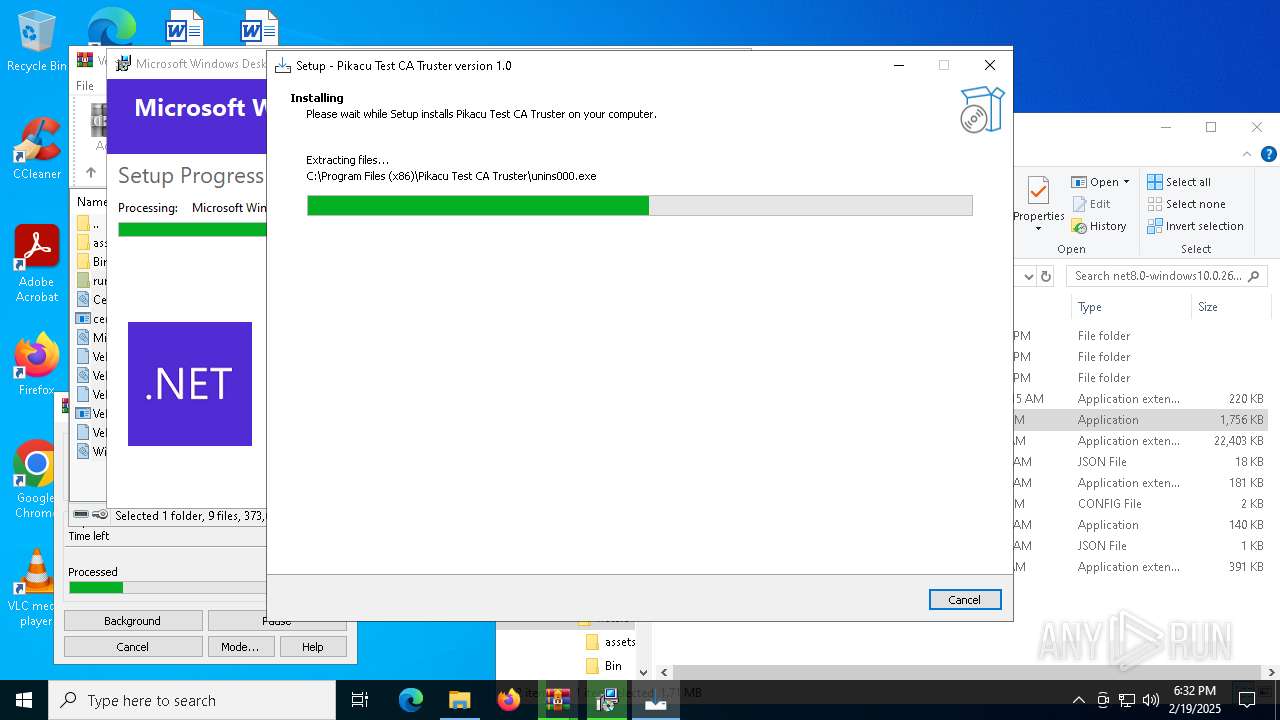Select the Bin folder in Explorer tree
This screenshot has width=1280, height=720.
click(x=603, y=666)
